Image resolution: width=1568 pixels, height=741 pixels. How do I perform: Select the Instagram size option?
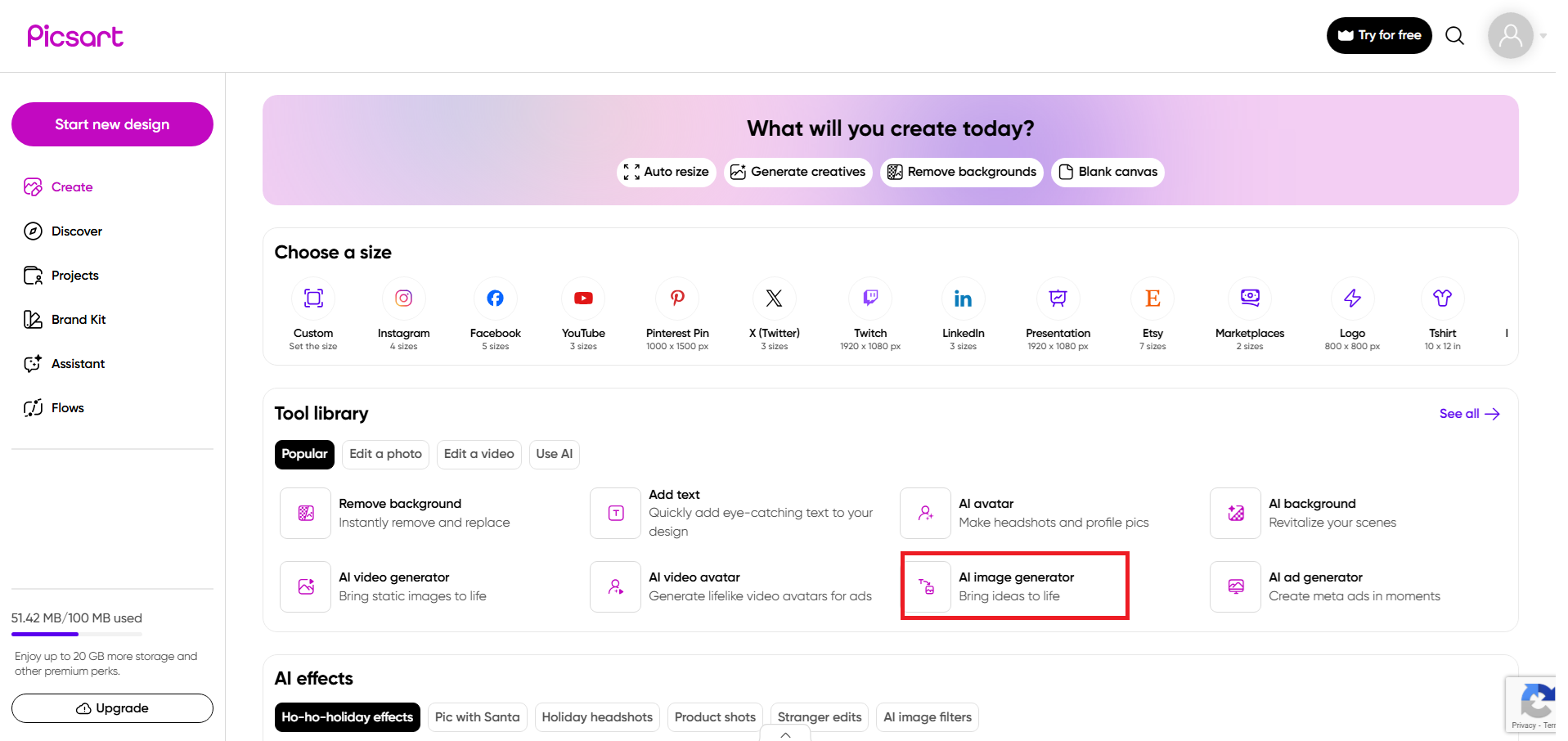tap(403, 315)
